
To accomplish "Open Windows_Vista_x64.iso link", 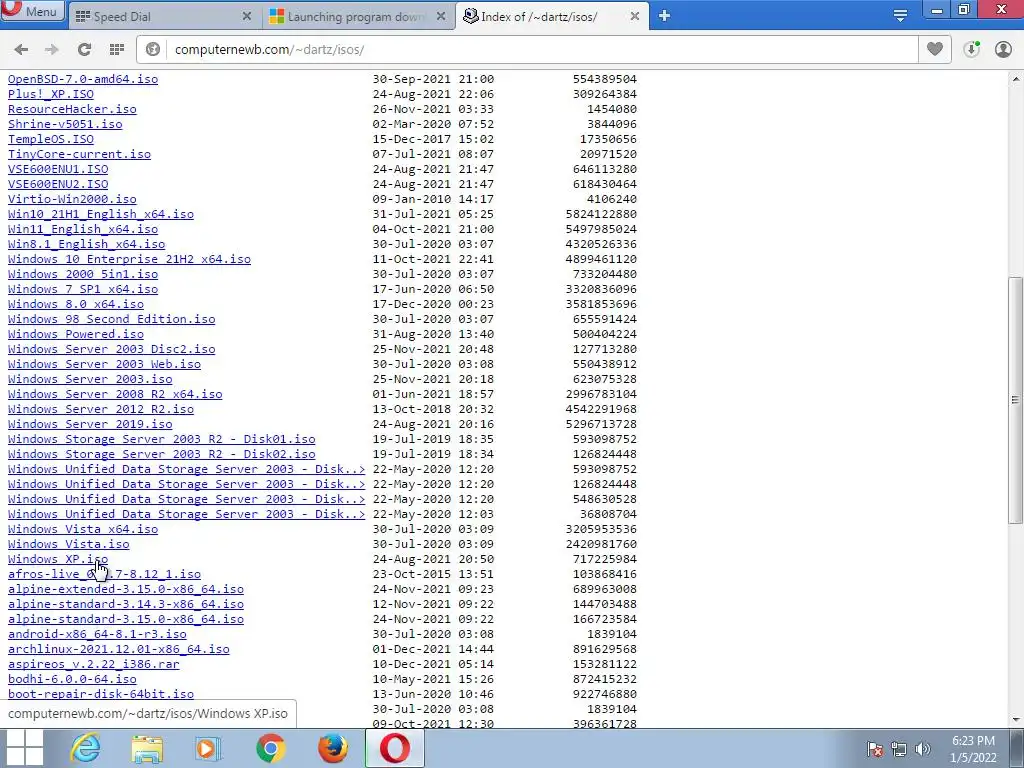I will click(83, 530).
